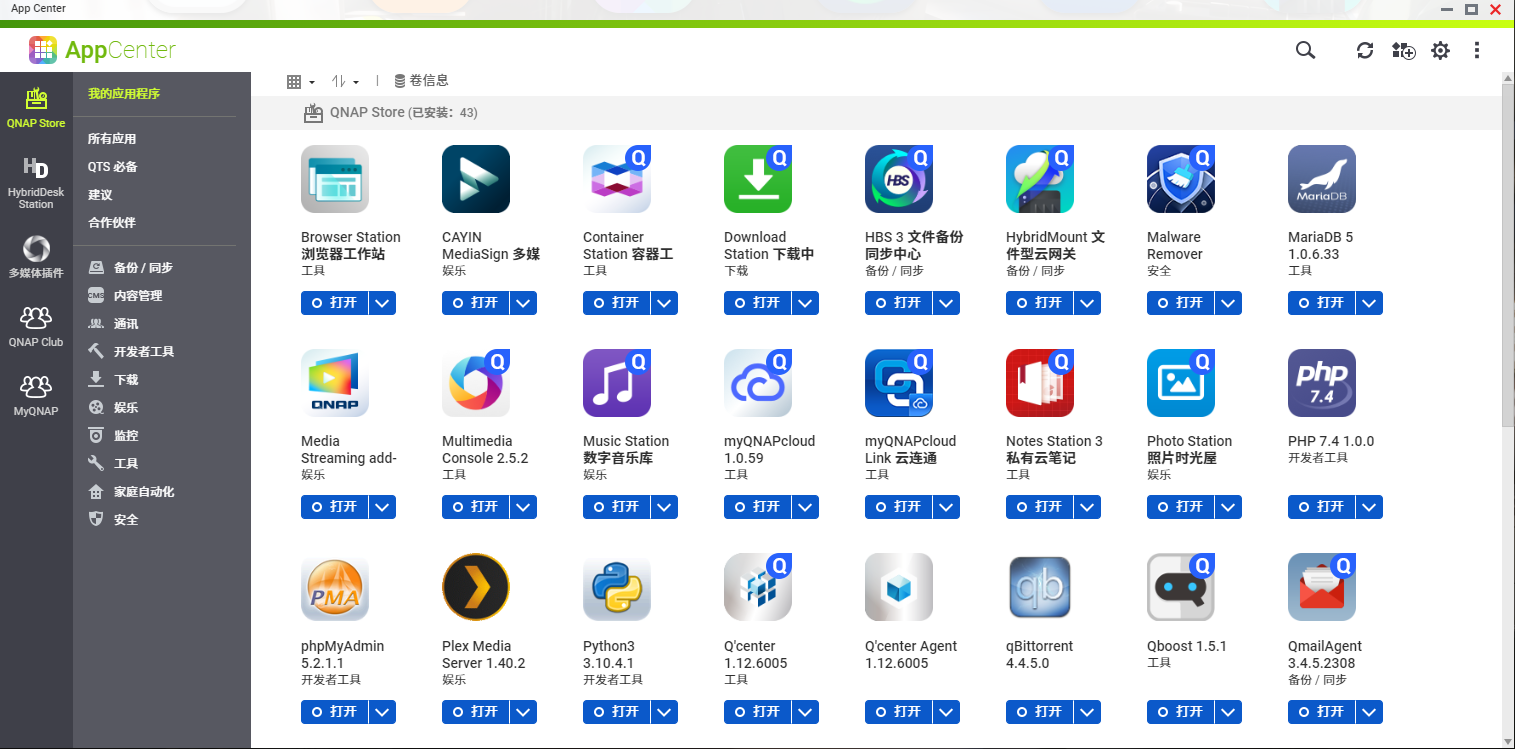Expand dropdown arrow beside Browser Station open button
The width and height of the screenshot is (1515, 749).
coord(383,303)
